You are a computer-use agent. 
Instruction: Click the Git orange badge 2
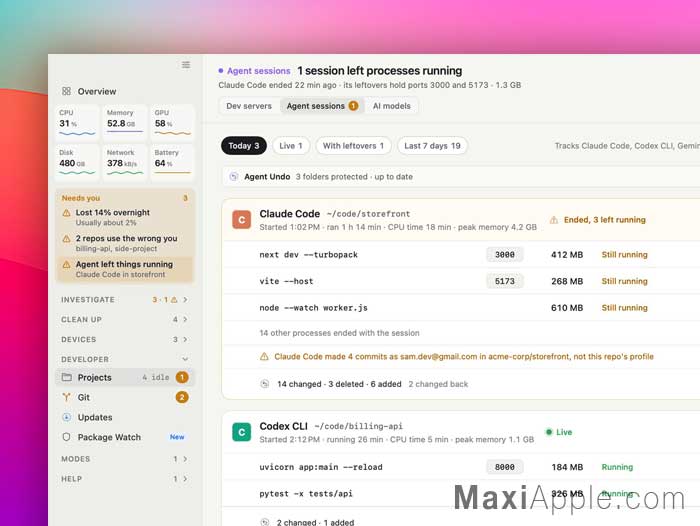(x=182, y=397)
